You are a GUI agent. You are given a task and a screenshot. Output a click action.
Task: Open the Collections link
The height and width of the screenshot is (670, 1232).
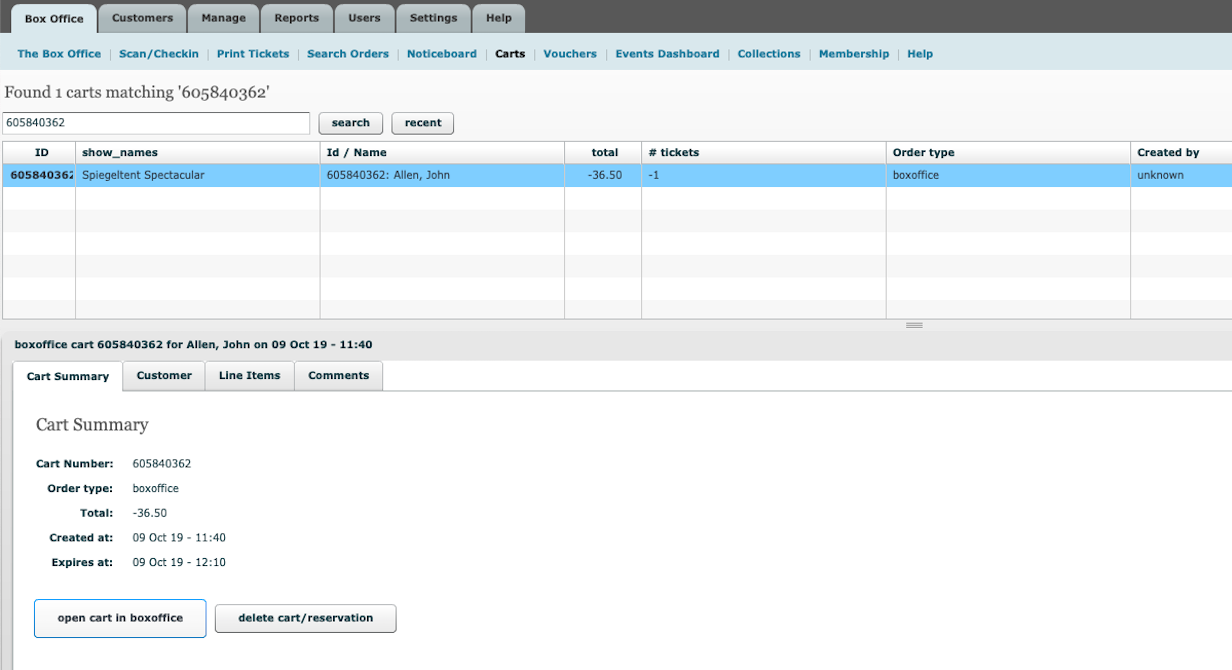tap(769, 54)
